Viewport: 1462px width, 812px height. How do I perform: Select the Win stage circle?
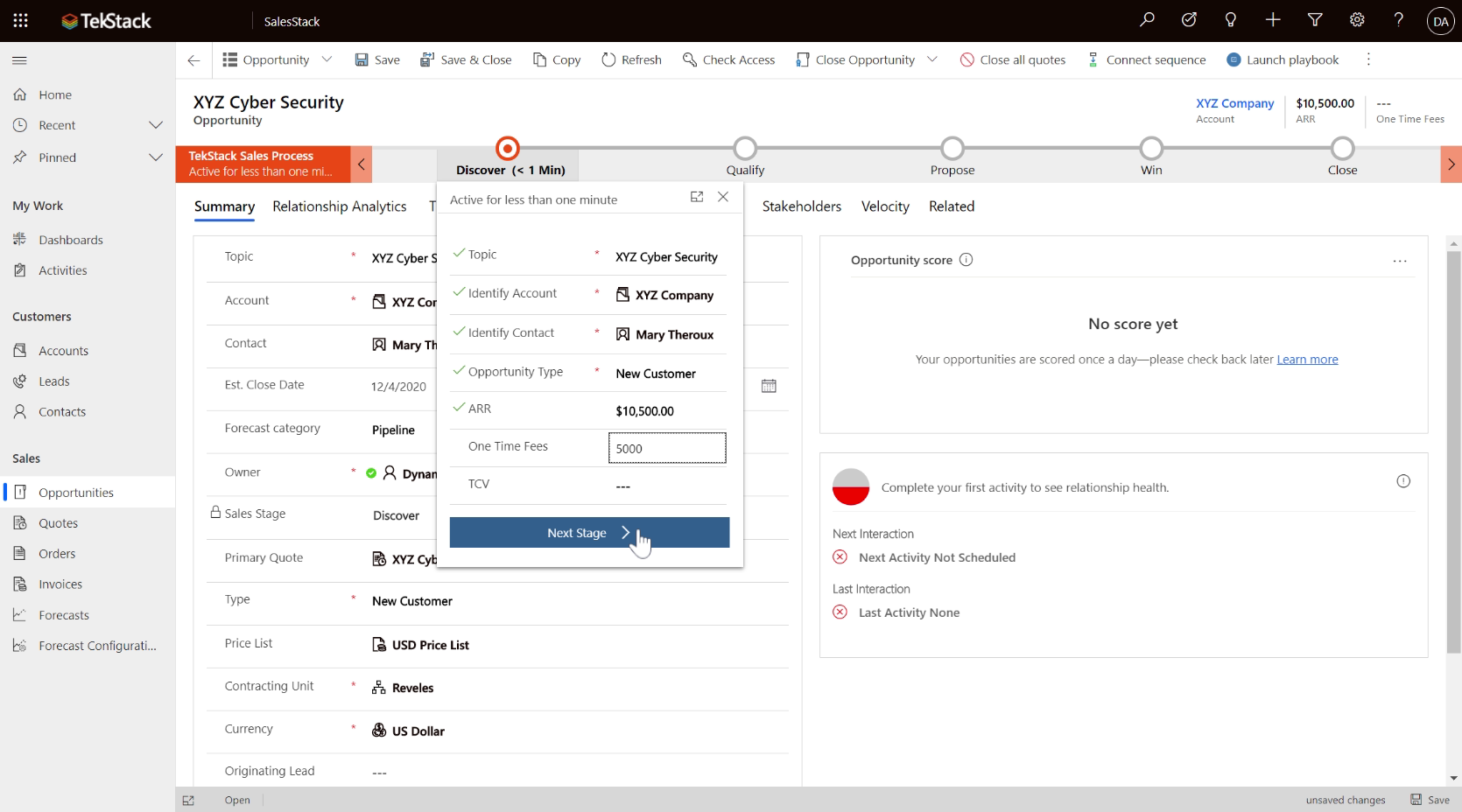click(1151, 148)
